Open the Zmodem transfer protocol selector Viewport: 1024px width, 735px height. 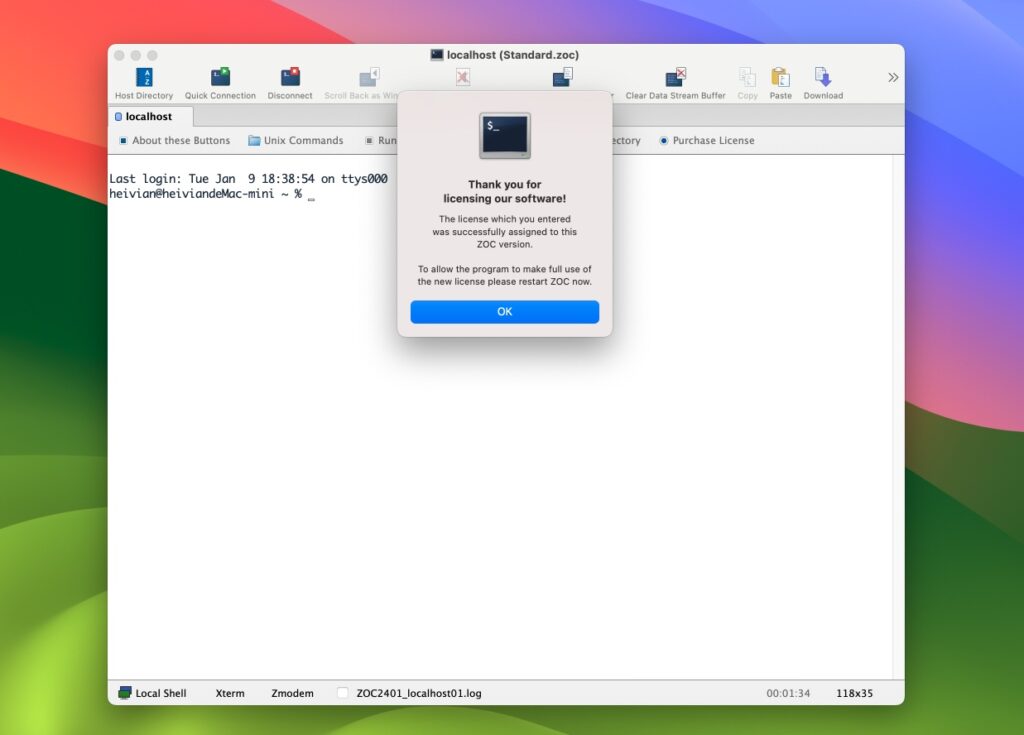[x=291, y=692]
